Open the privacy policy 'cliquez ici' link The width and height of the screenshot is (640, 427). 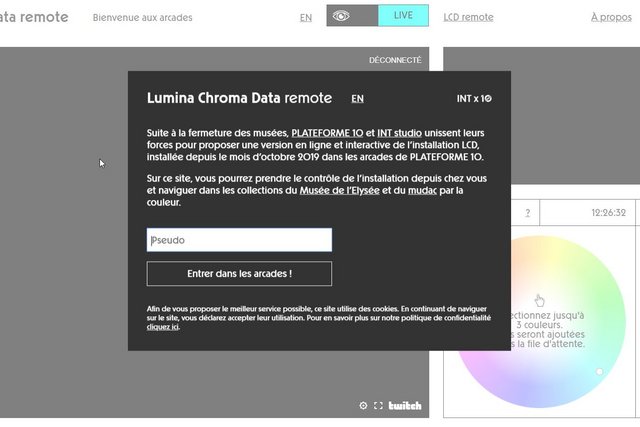click(x=162, y=327)
